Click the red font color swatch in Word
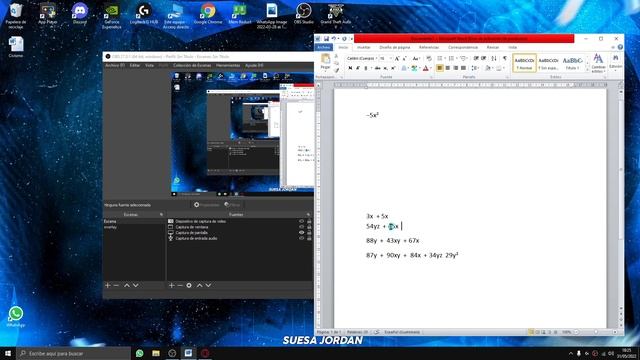This screenshot has width=640, height=360. click(425, 68)
